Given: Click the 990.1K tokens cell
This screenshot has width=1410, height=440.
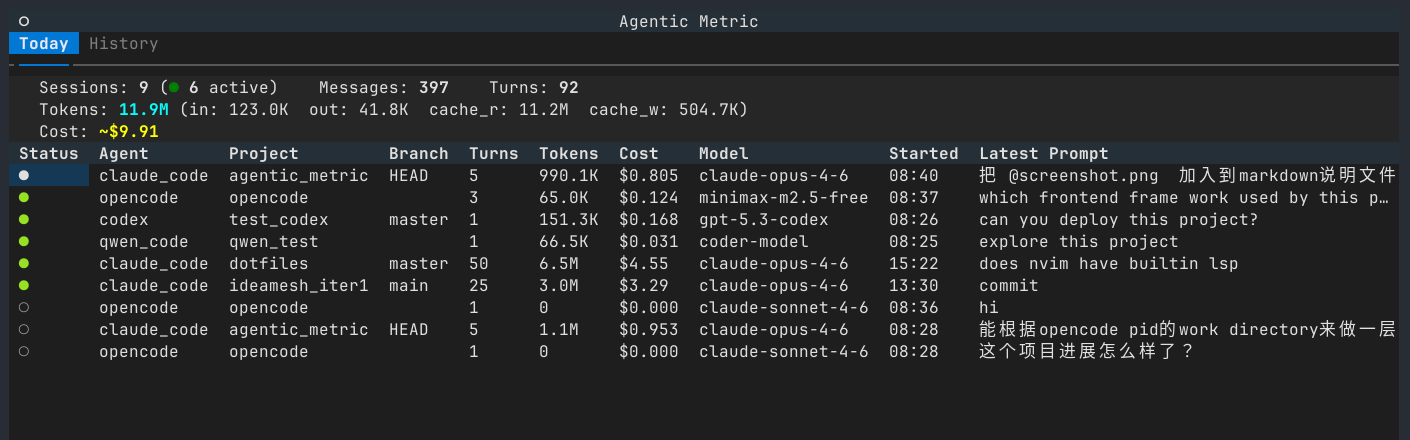Looking at the screenshot, I should pos(569,175).
